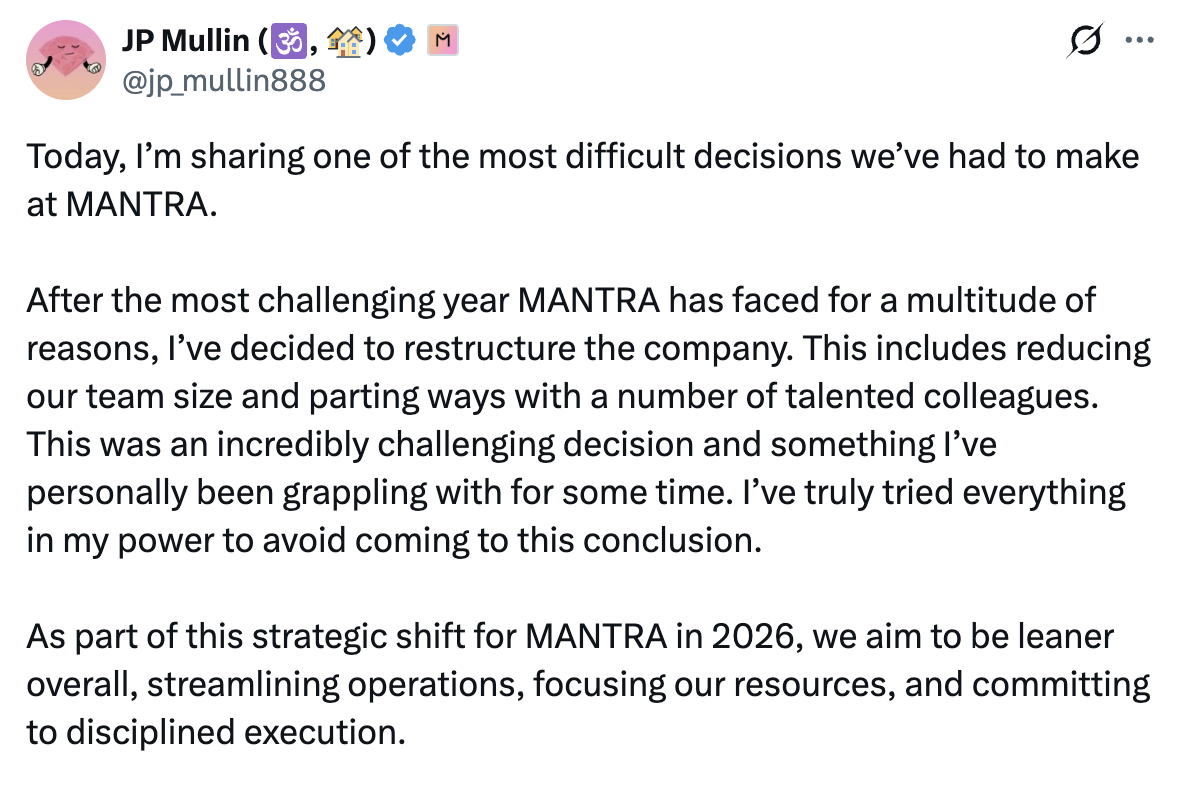Screen dimensions: 1182x788
Task: Click the houses emoji in the display name
Action: (x=344, y=42)
